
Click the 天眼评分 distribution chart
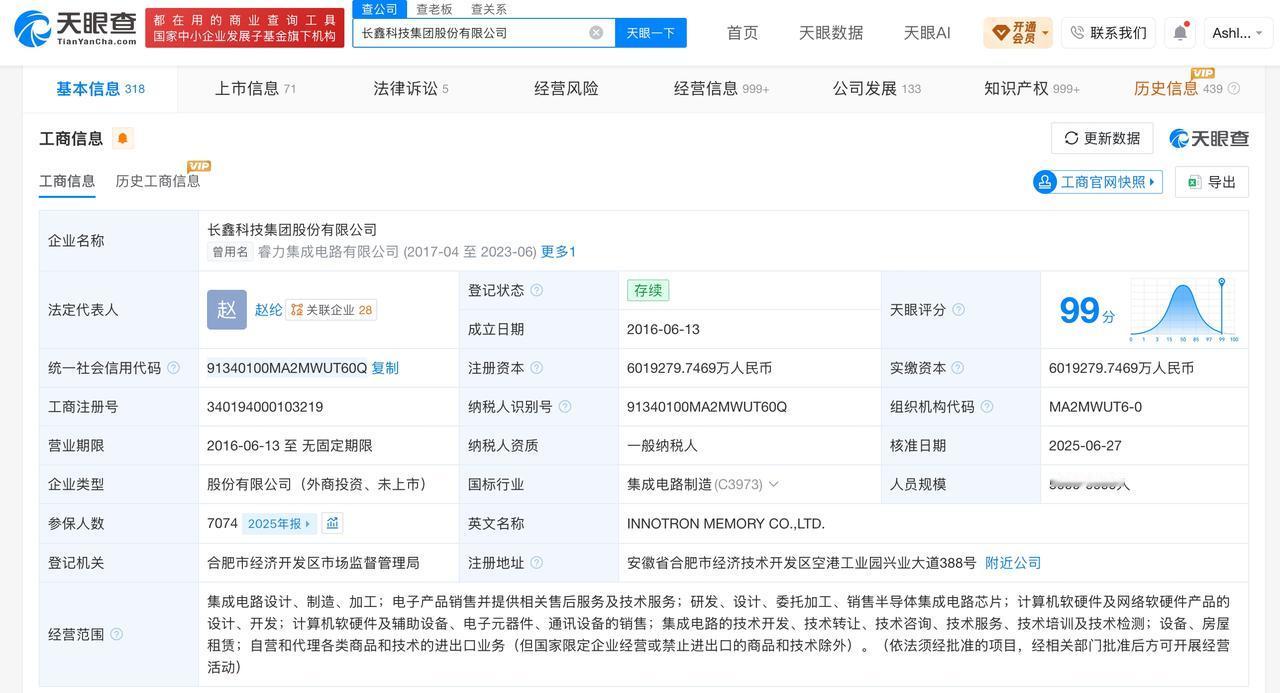coord(1184,311)
